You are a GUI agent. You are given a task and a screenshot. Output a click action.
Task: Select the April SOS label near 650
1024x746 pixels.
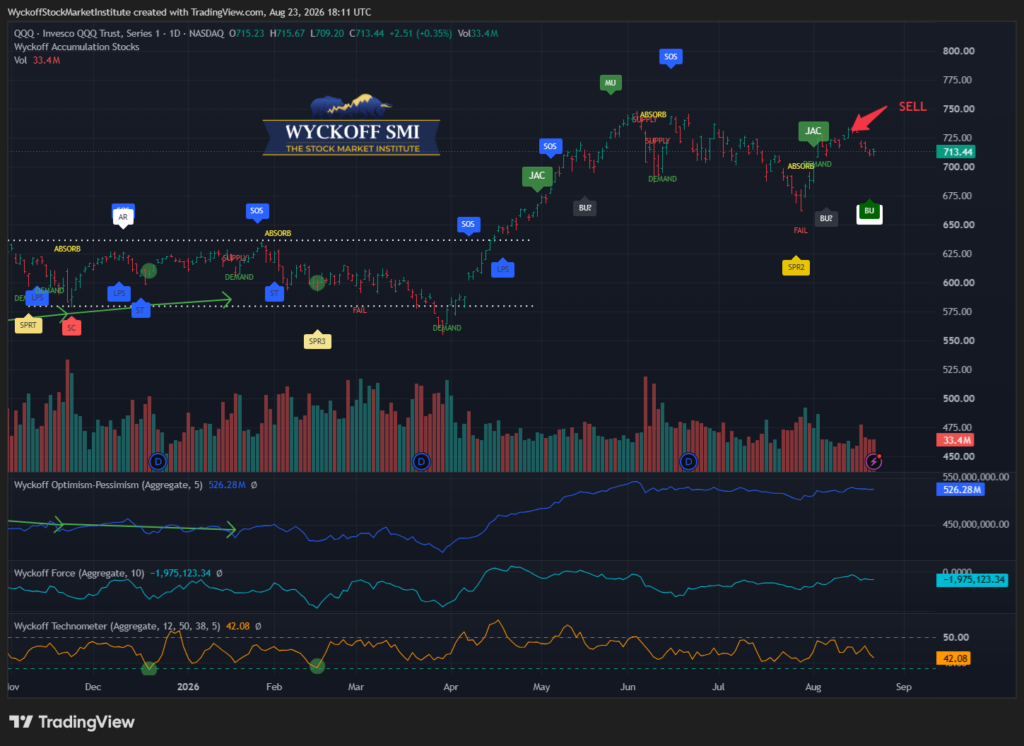pos(468,225)
